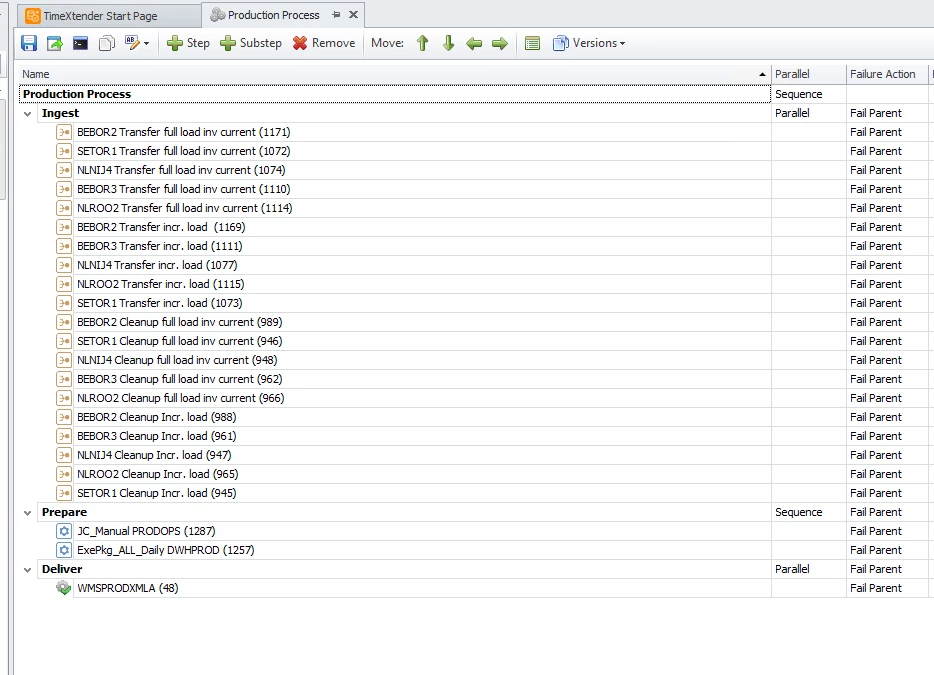
Task: Click the Save icon in toolbar
Action: (x=29, y=43)
